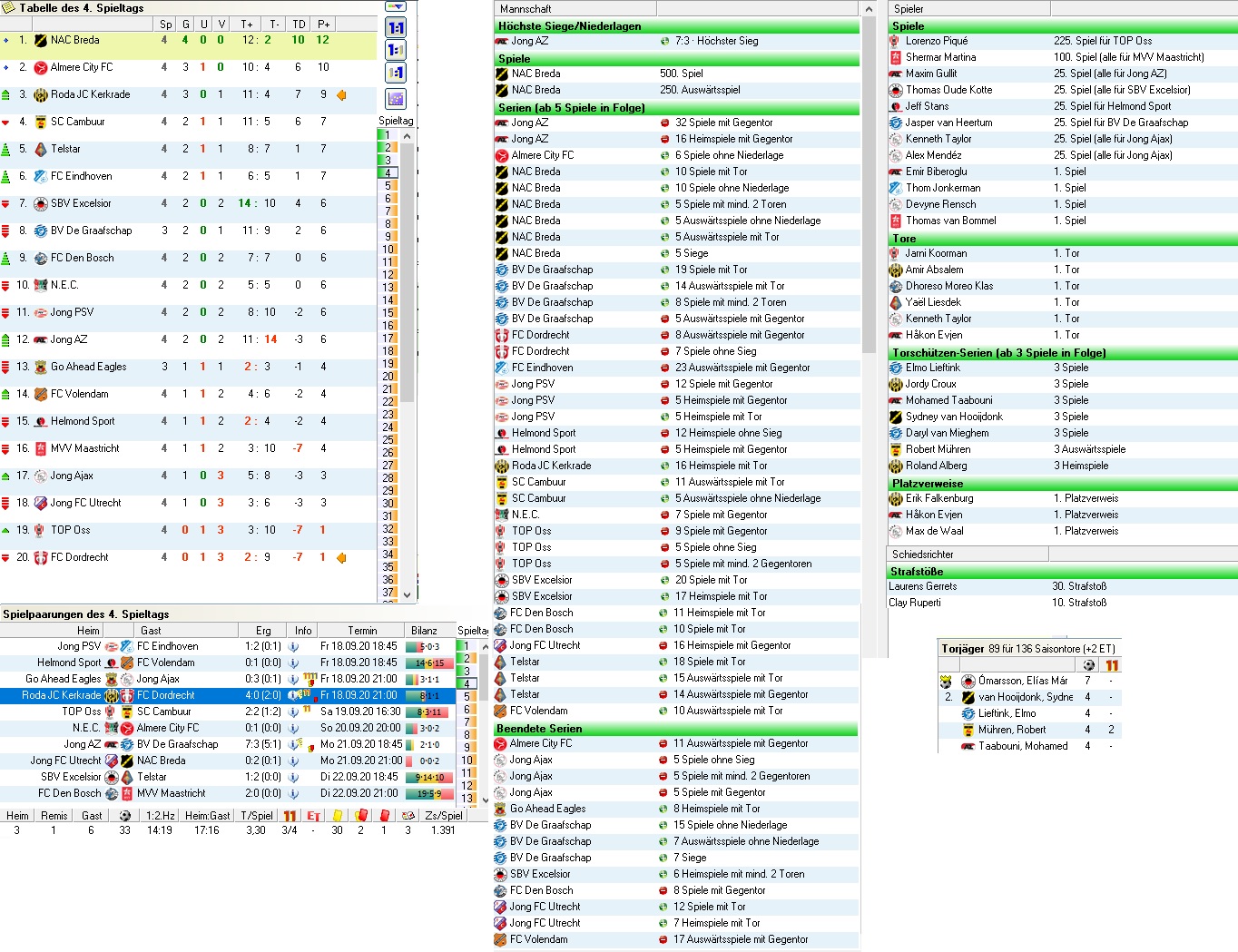Click red down arrow beside SC Cambuur in league table
Image resolution: width=1238 pixels, height=952 pixels.
pyautogui.click(x=6, y=122)
